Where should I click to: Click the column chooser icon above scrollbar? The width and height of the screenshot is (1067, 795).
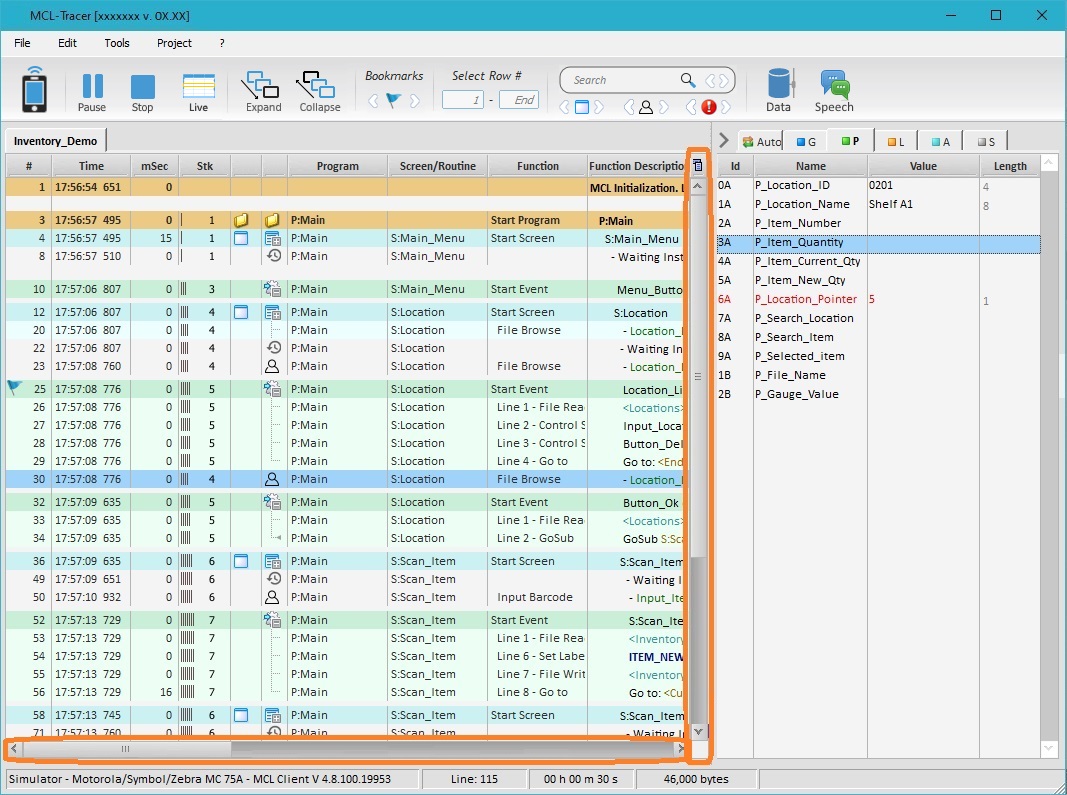[698, 165]
